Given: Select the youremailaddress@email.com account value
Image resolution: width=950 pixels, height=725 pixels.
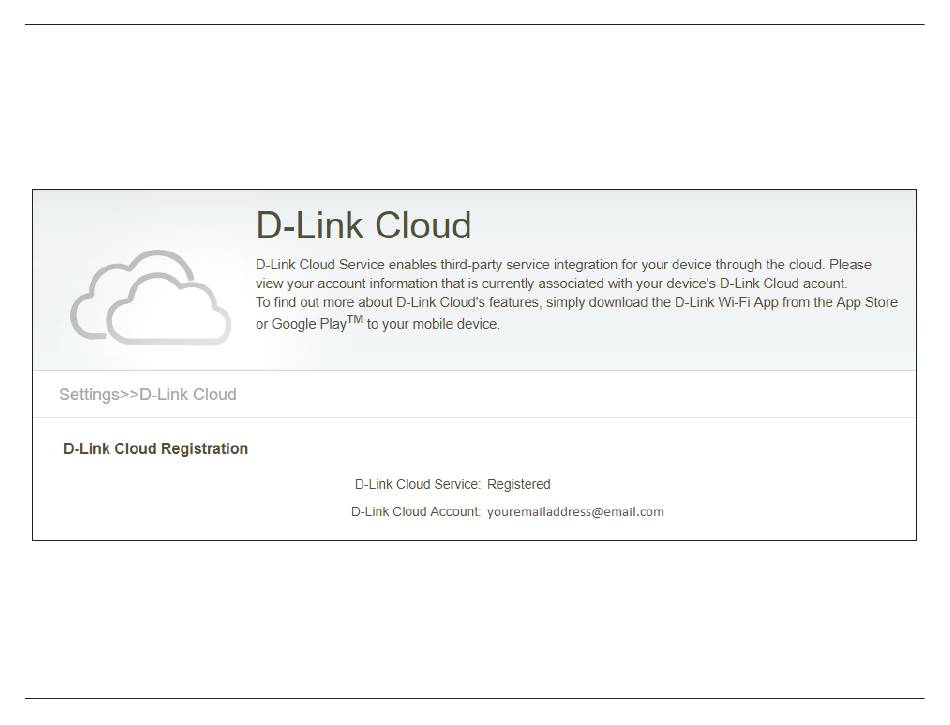Looking at the screenshot, I should (575, 512).
